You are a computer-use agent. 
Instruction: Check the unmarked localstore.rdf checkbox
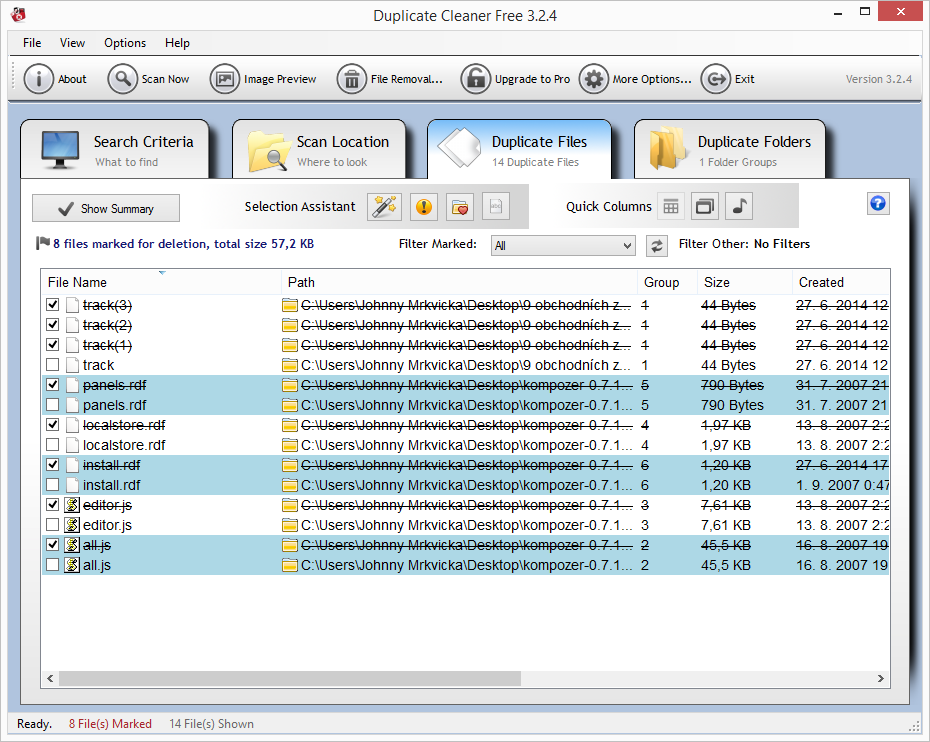52,445
